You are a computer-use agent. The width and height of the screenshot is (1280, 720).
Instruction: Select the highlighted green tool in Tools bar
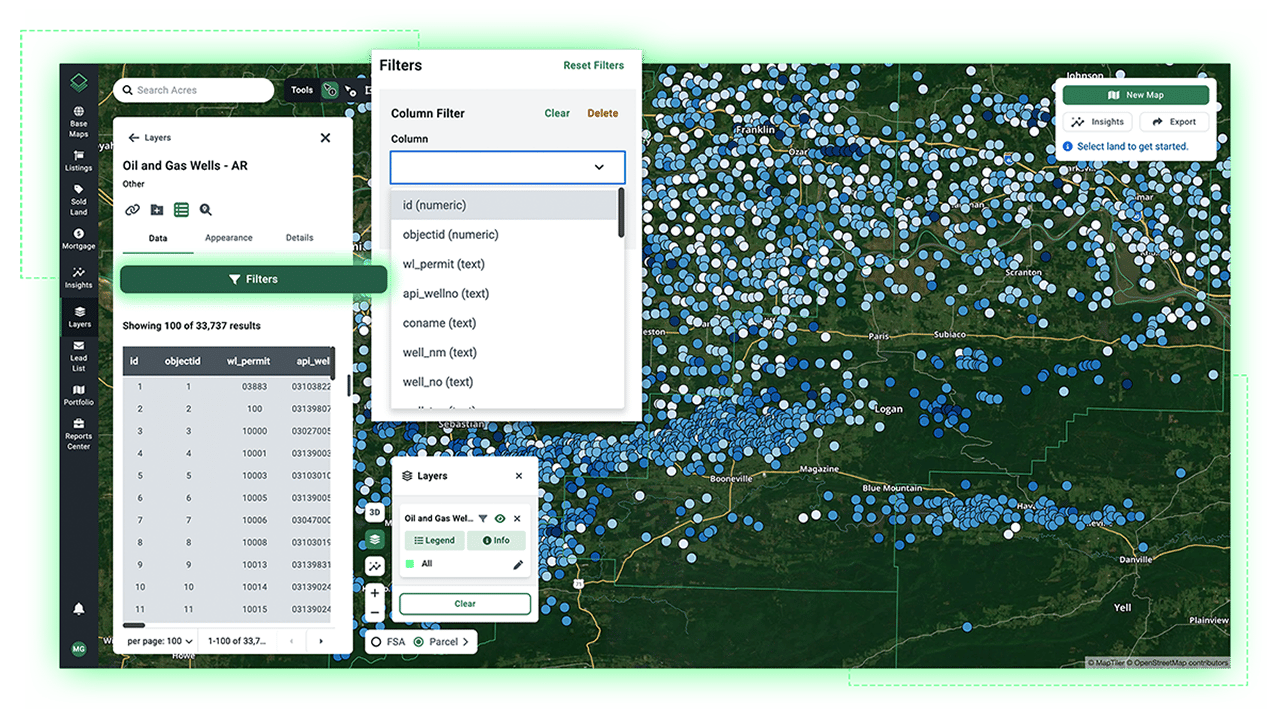329,90
